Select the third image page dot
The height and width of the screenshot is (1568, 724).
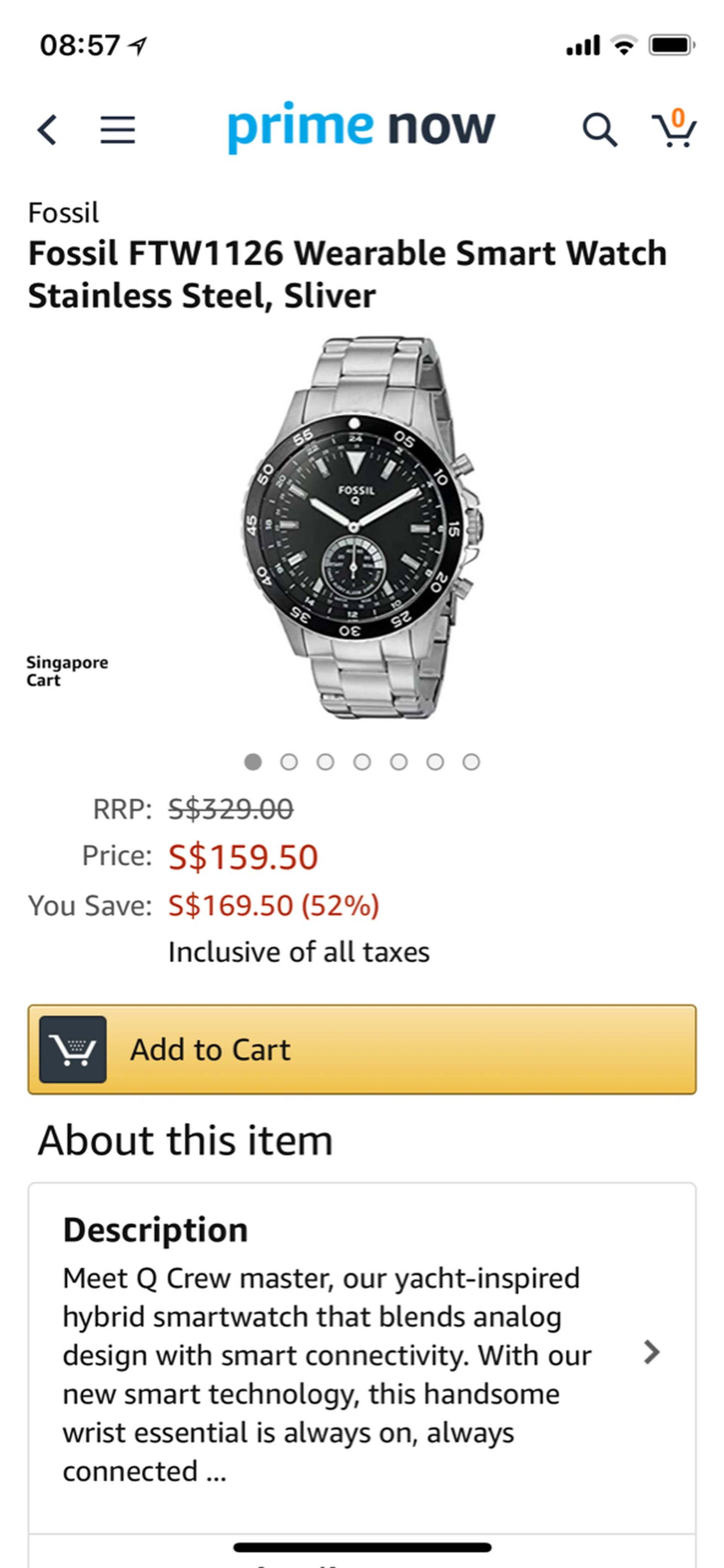coord(325,762)
